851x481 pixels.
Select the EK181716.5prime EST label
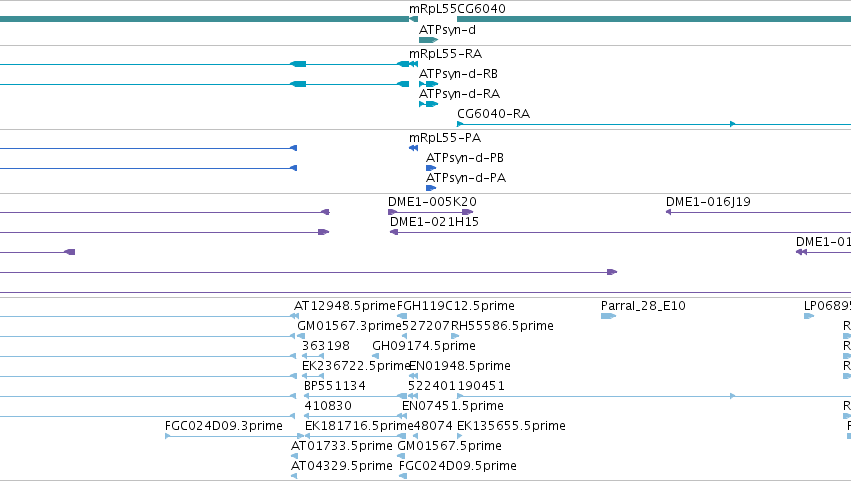[x=359, y=426]
